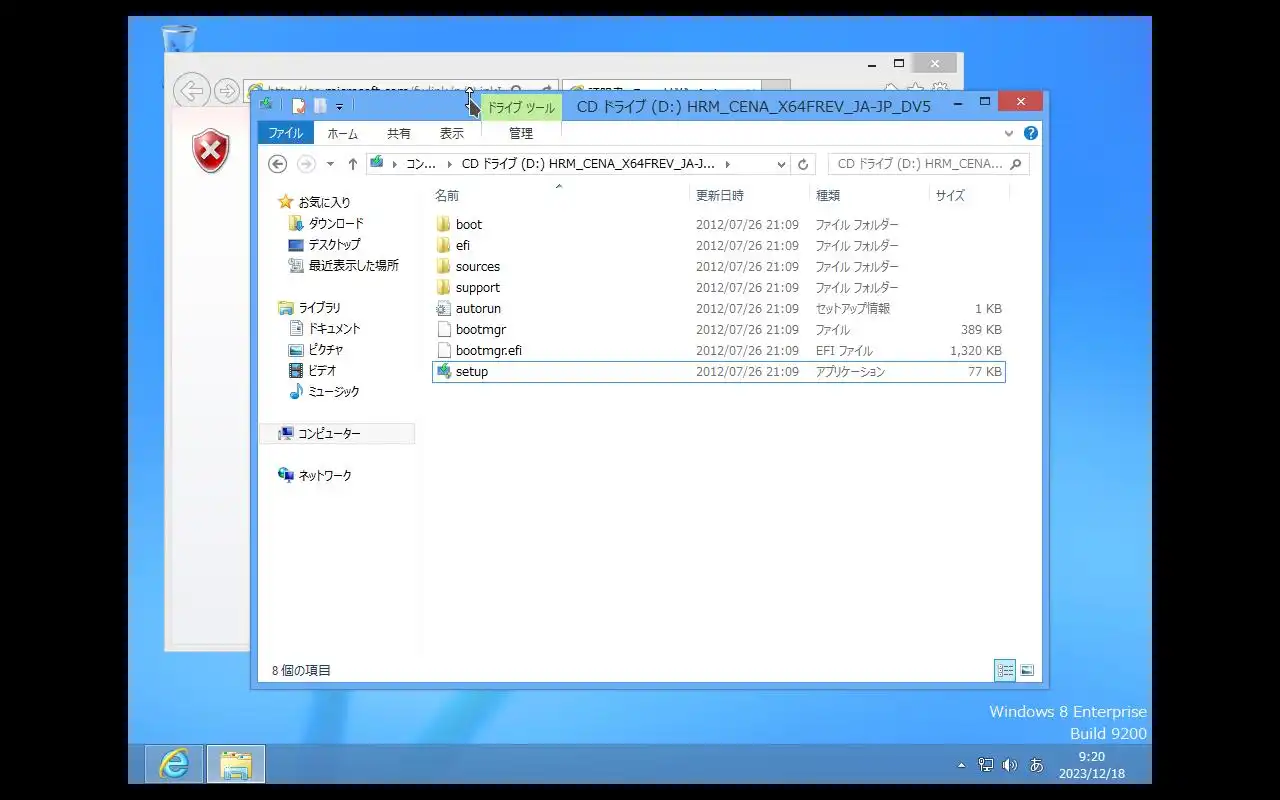Open Explorer help via the question mark
Viewport: 1280px width, 800px height.
click(1031, 133)
